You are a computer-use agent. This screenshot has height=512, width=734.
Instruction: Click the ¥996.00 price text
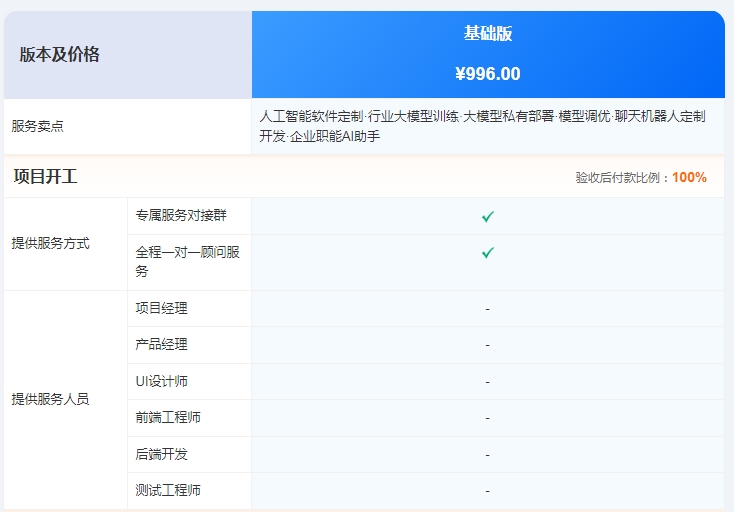pos(488,73)
